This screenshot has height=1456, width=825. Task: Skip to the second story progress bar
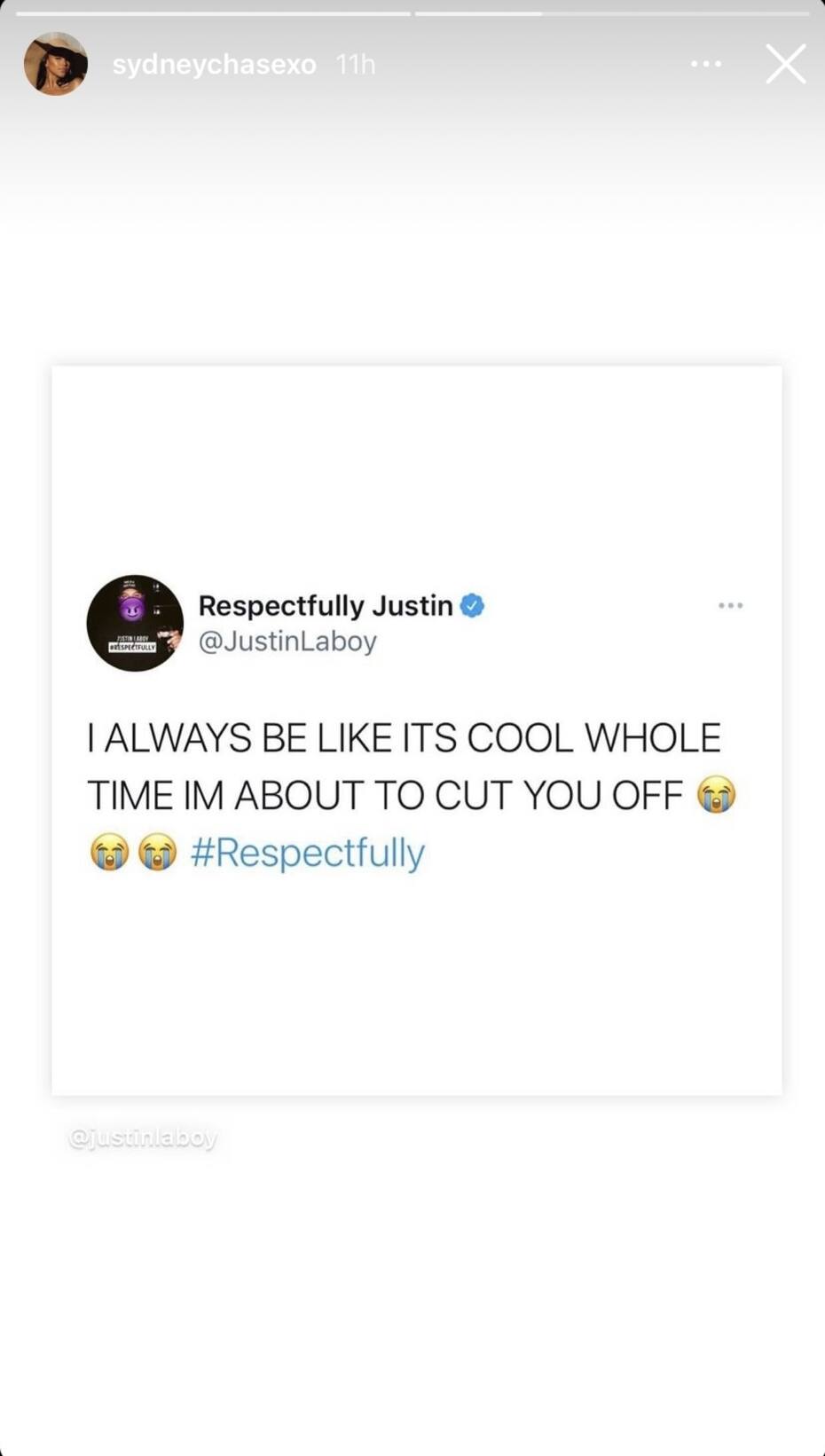[x=612, y=13]
